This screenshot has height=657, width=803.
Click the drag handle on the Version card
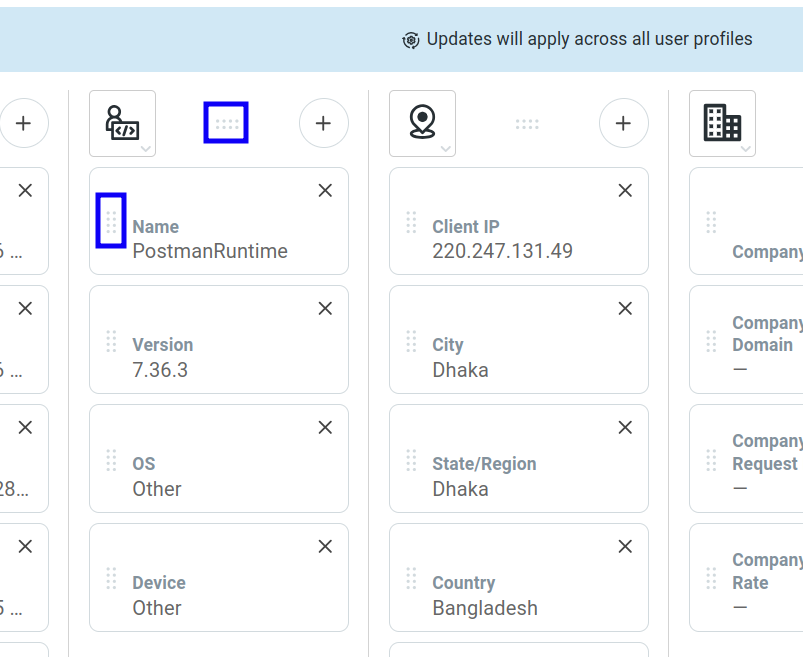pos(111,339)
